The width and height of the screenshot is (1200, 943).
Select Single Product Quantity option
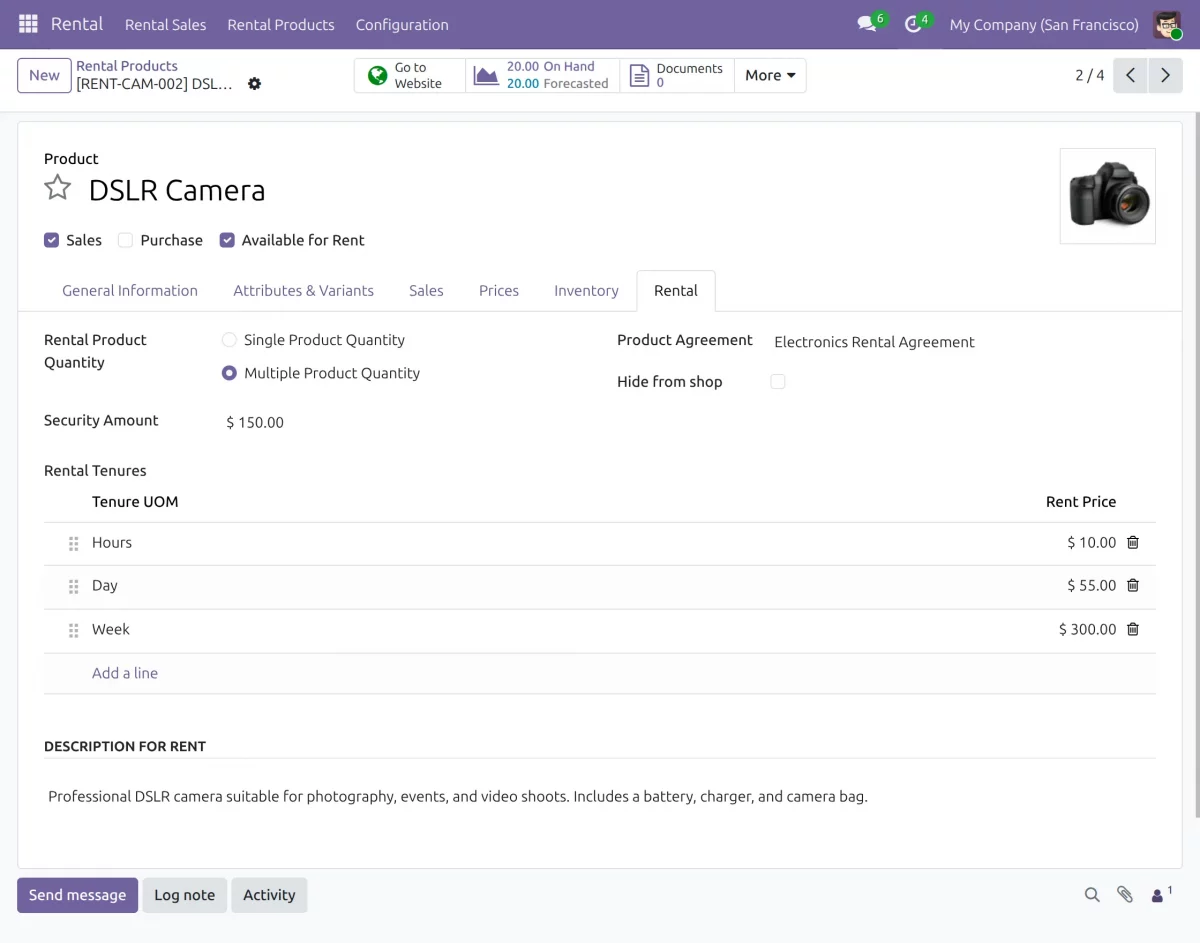tap(229, 340)
